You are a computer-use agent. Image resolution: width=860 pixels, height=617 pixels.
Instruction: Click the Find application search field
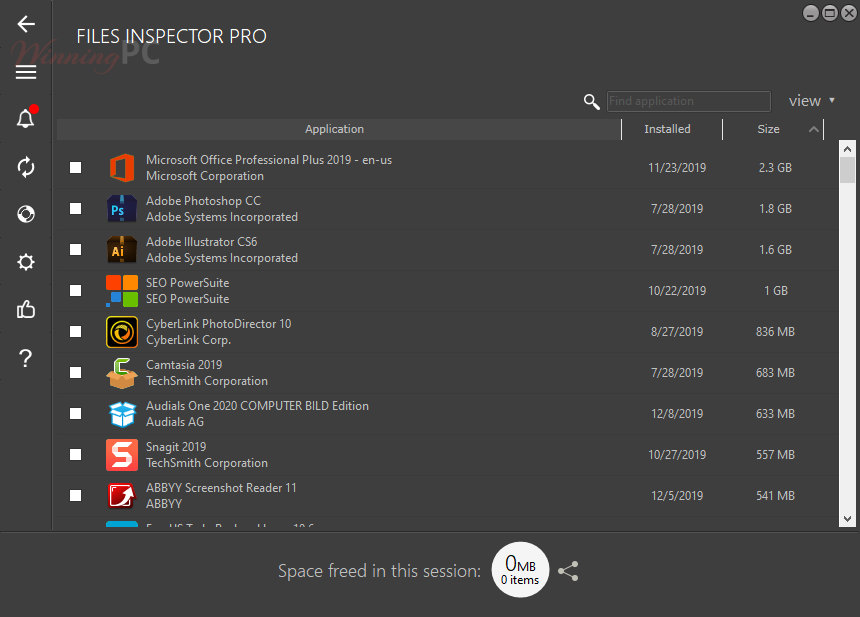[x=689, y=101]
